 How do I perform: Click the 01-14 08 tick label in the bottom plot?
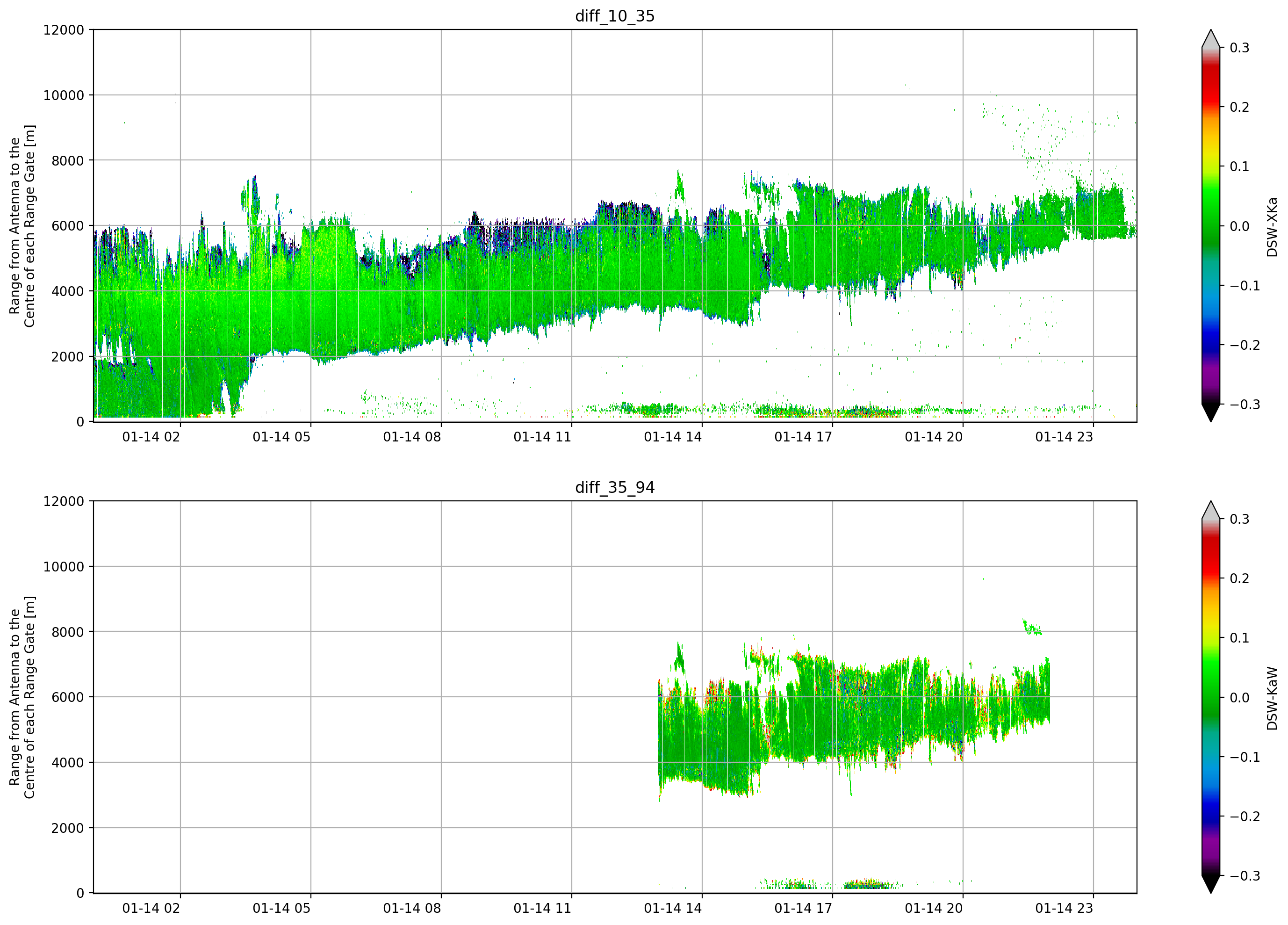coord(412,908)
